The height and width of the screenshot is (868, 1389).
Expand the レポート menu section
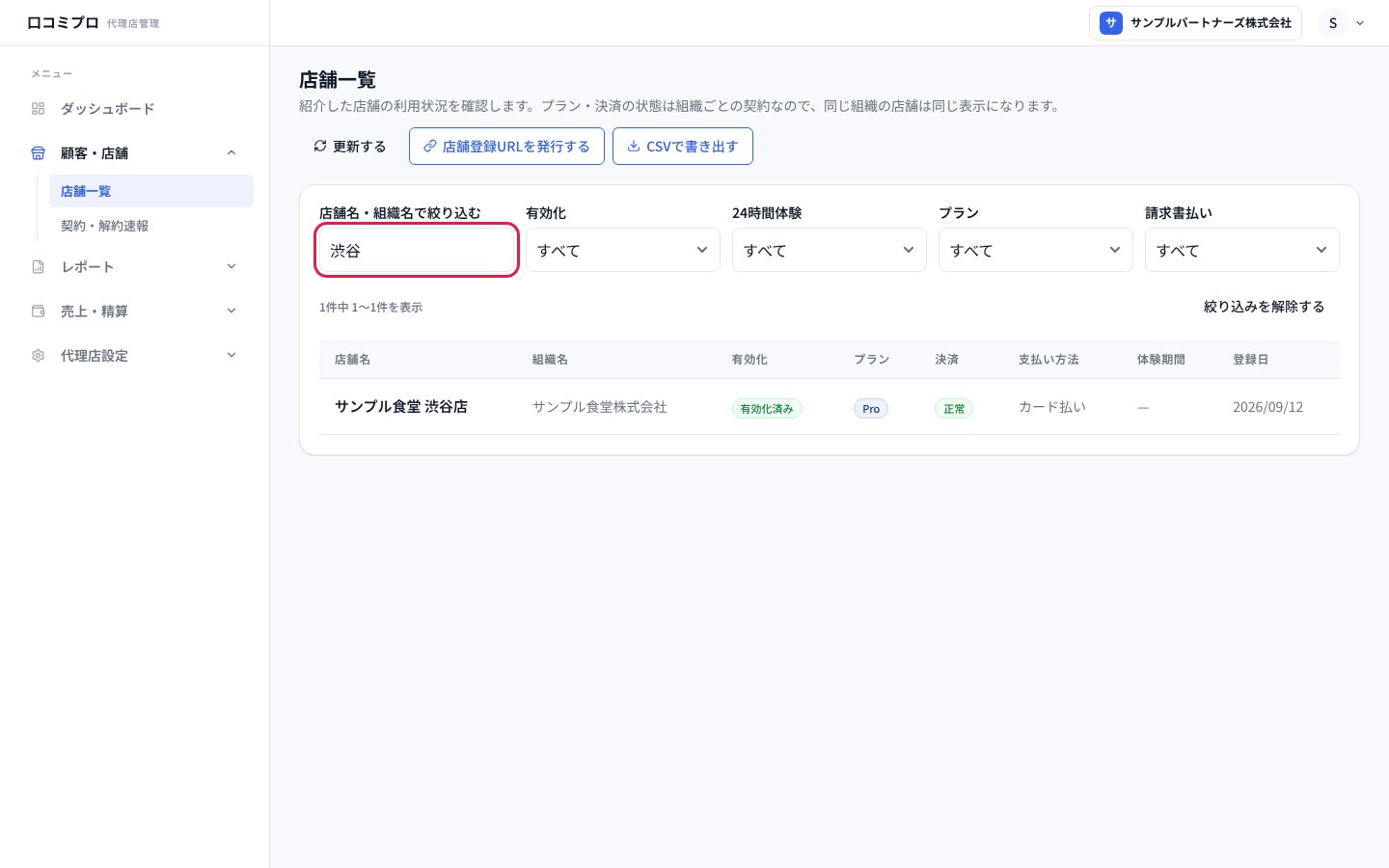pos(231,267)
